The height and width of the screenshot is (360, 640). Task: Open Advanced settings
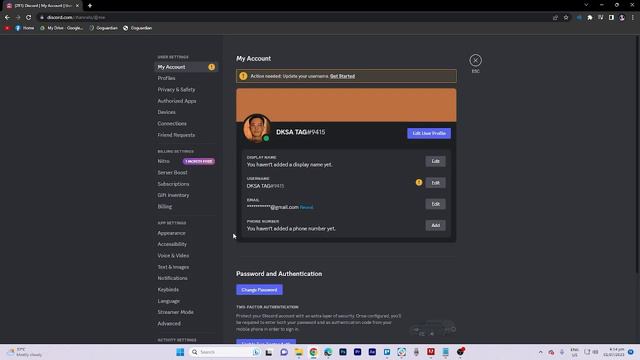(169, 323)
